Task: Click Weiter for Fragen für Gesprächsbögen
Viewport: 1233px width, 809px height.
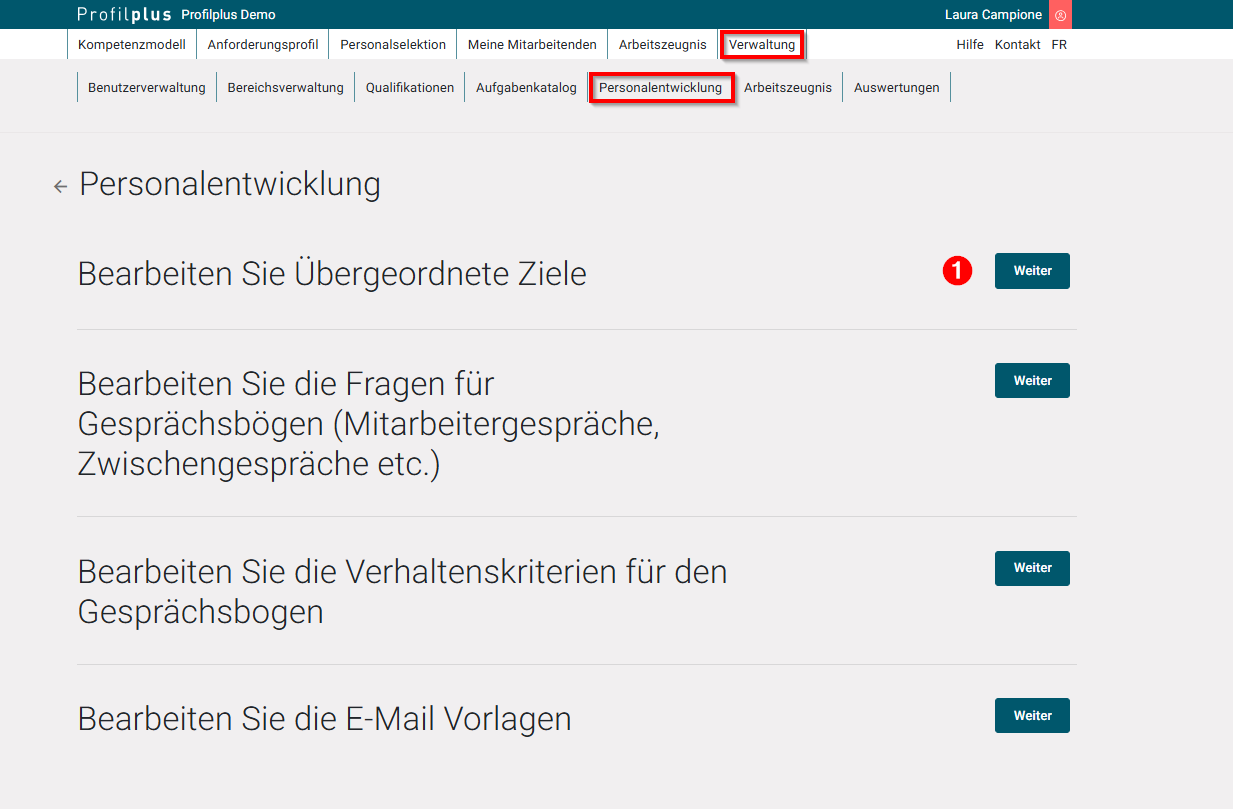Action: (x=1031, y=380)
